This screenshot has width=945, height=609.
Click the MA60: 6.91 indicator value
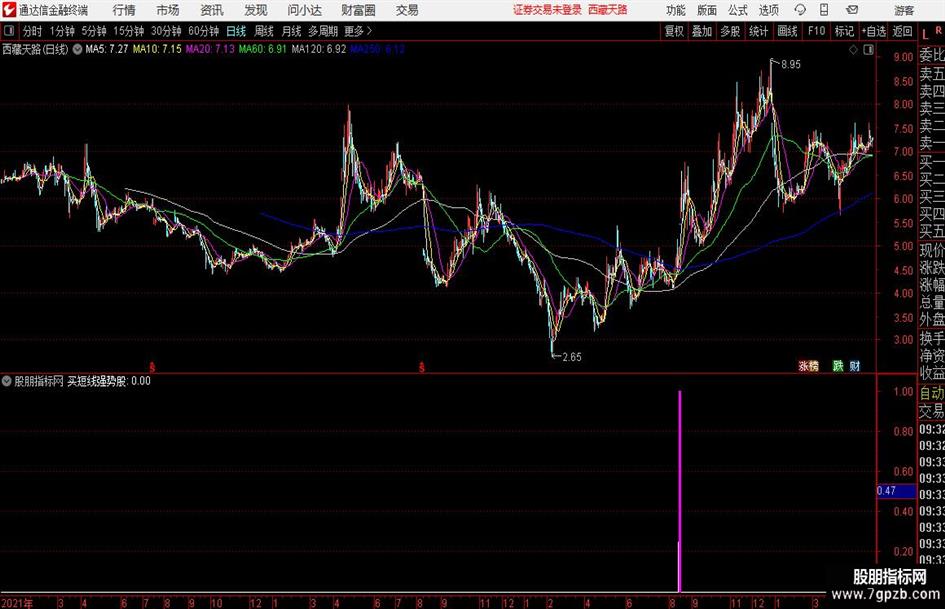click(x=262, y=49)
